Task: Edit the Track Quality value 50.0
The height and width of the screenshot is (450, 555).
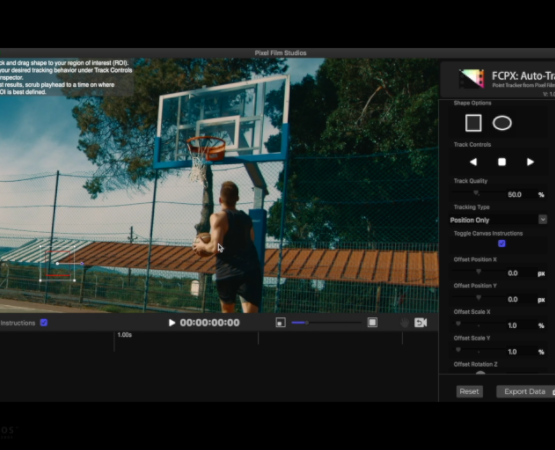Action: tap(514, 195)
